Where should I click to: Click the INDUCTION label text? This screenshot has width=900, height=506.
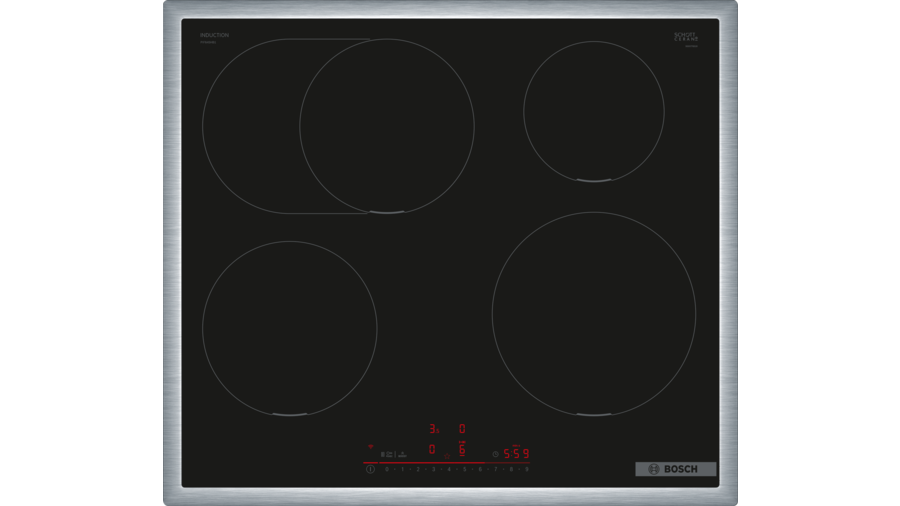tap(214, 35)
